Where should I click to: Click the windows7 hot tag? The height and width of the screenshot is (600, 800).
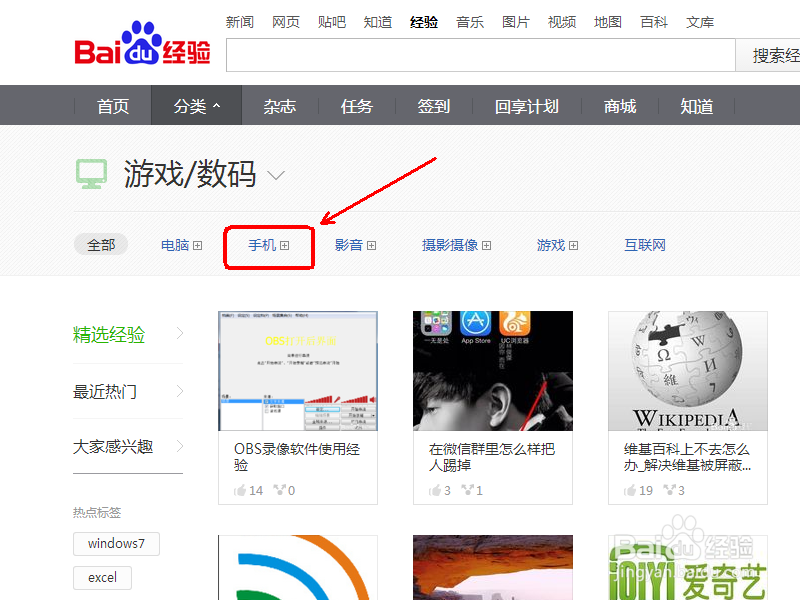click(x=116, y=544)
